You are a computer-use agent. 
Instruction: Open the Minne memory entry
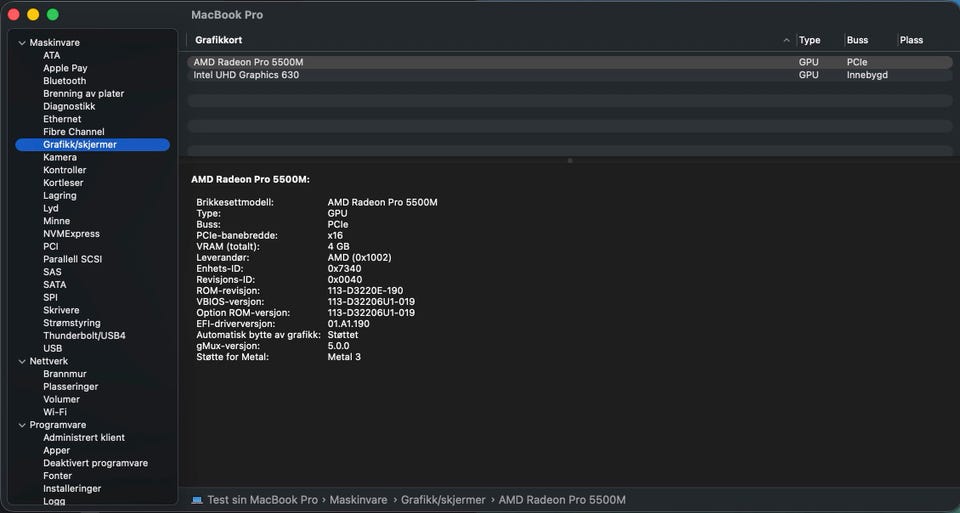(x=56, y=221)
